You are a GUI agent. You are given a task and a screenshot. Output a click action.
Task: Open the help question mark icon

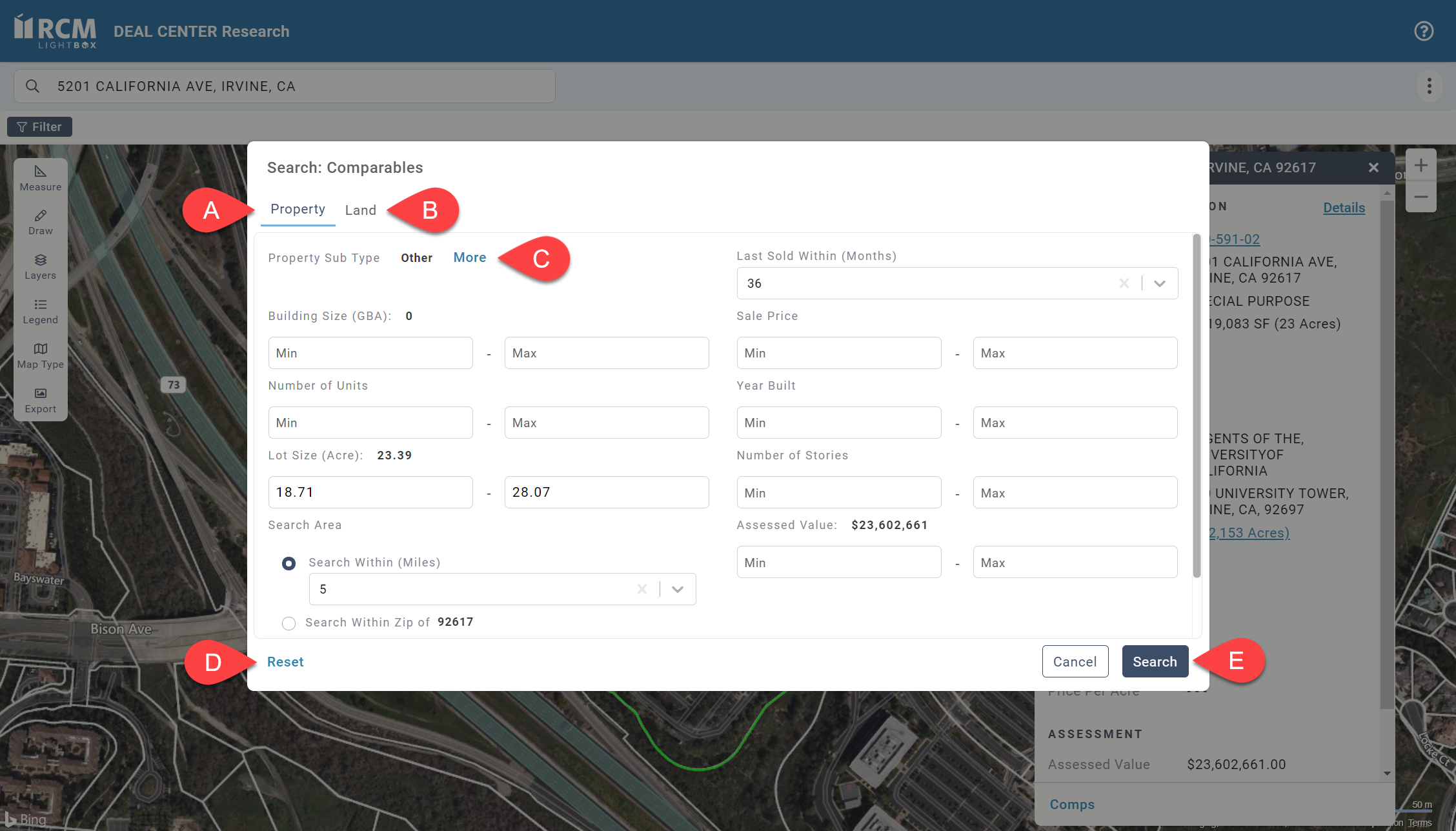pos(1423,31)
